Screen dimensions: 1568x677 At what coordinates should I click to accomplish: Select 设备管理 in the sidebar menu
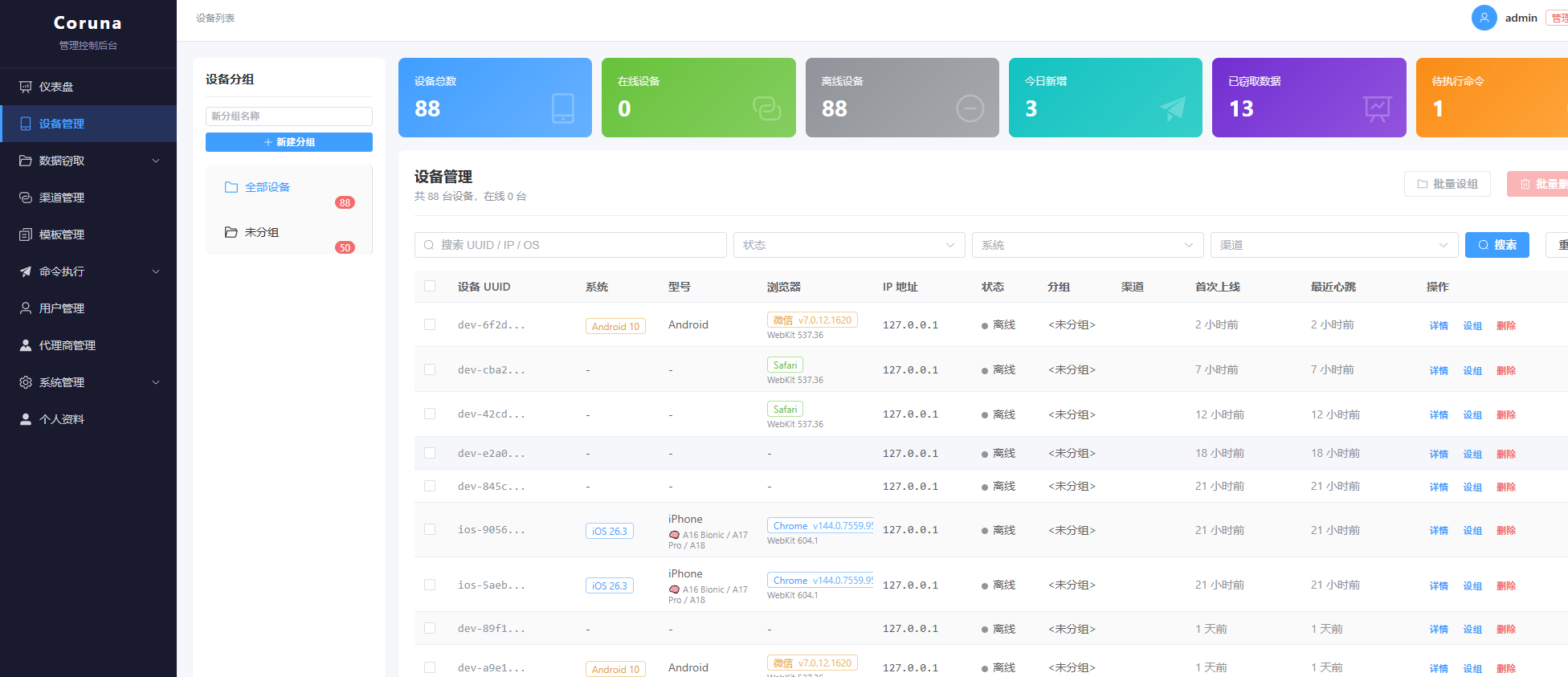pyautogui.click(x=88, y=124)
